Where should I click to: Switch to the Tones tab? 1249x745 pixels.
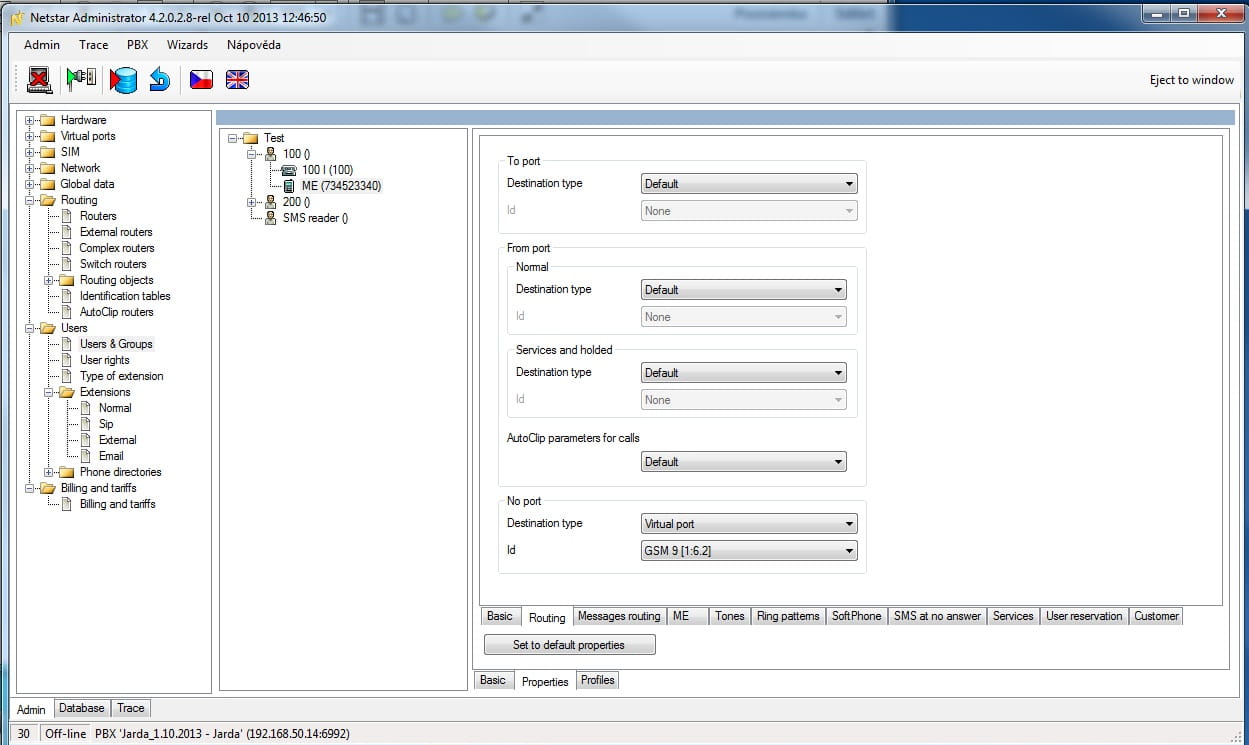click(x=729, y=616)
